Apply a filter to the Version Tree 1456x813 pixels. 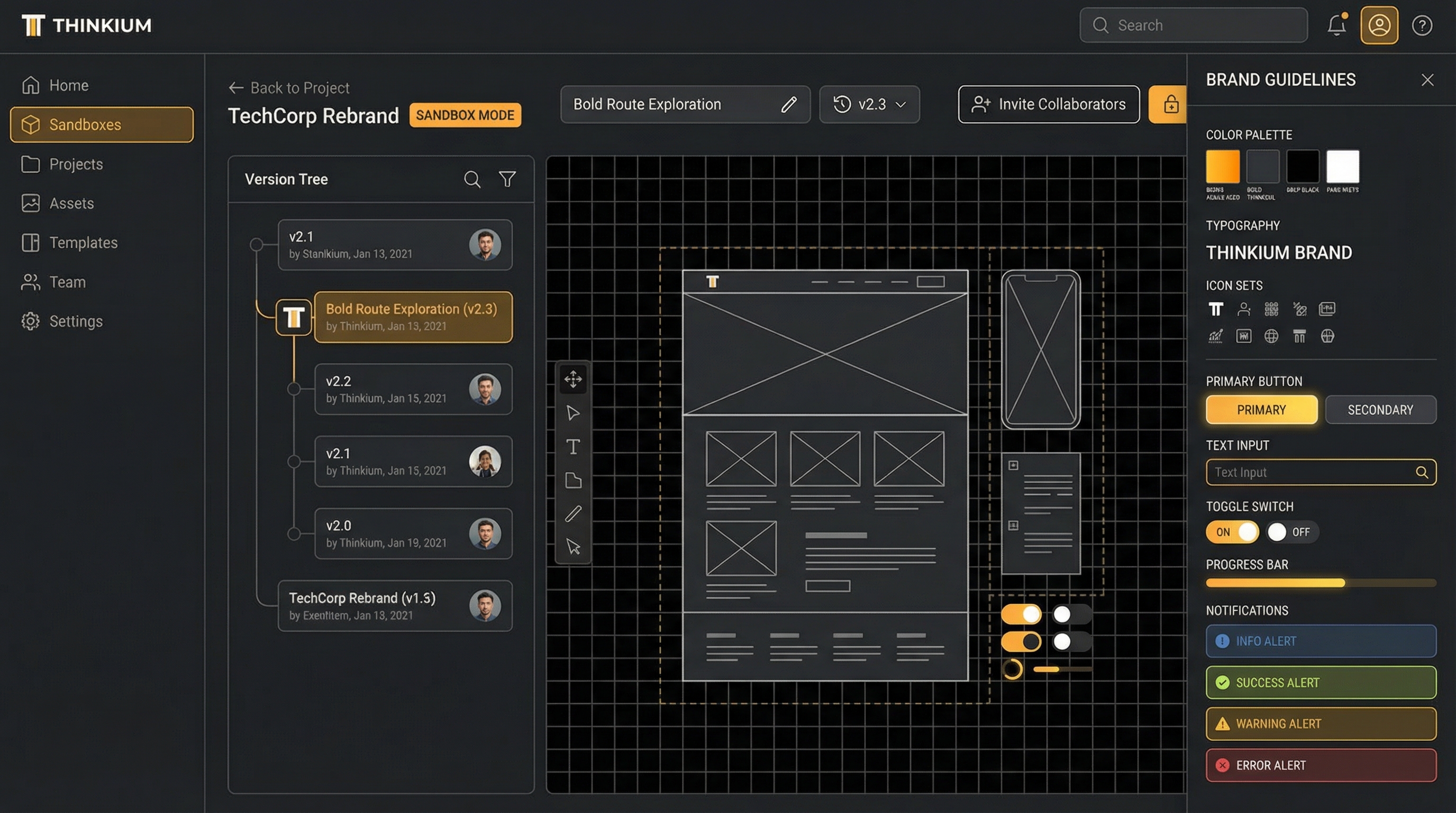[507, 179]
